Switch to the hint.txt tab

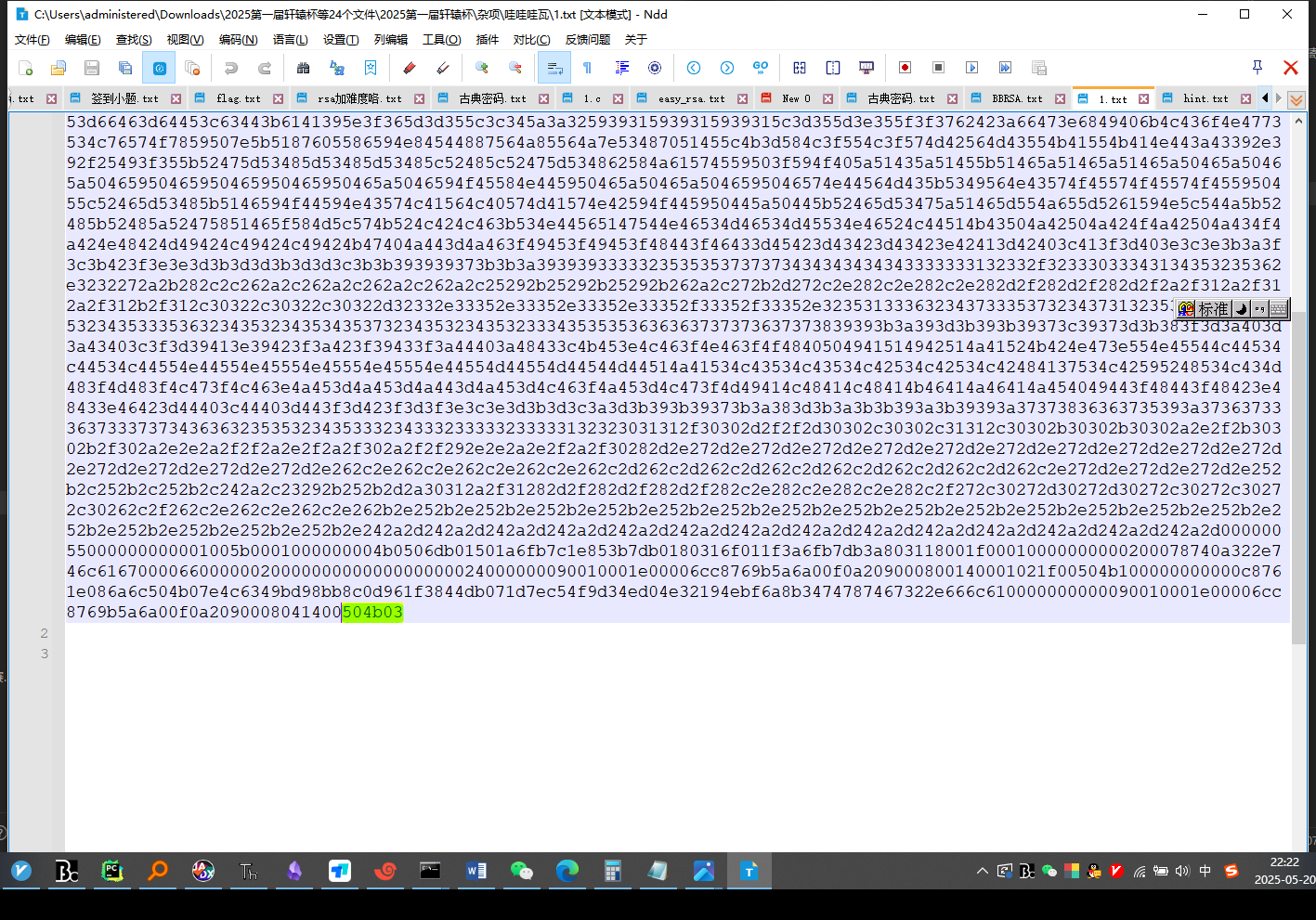(x=1205, y=98)
